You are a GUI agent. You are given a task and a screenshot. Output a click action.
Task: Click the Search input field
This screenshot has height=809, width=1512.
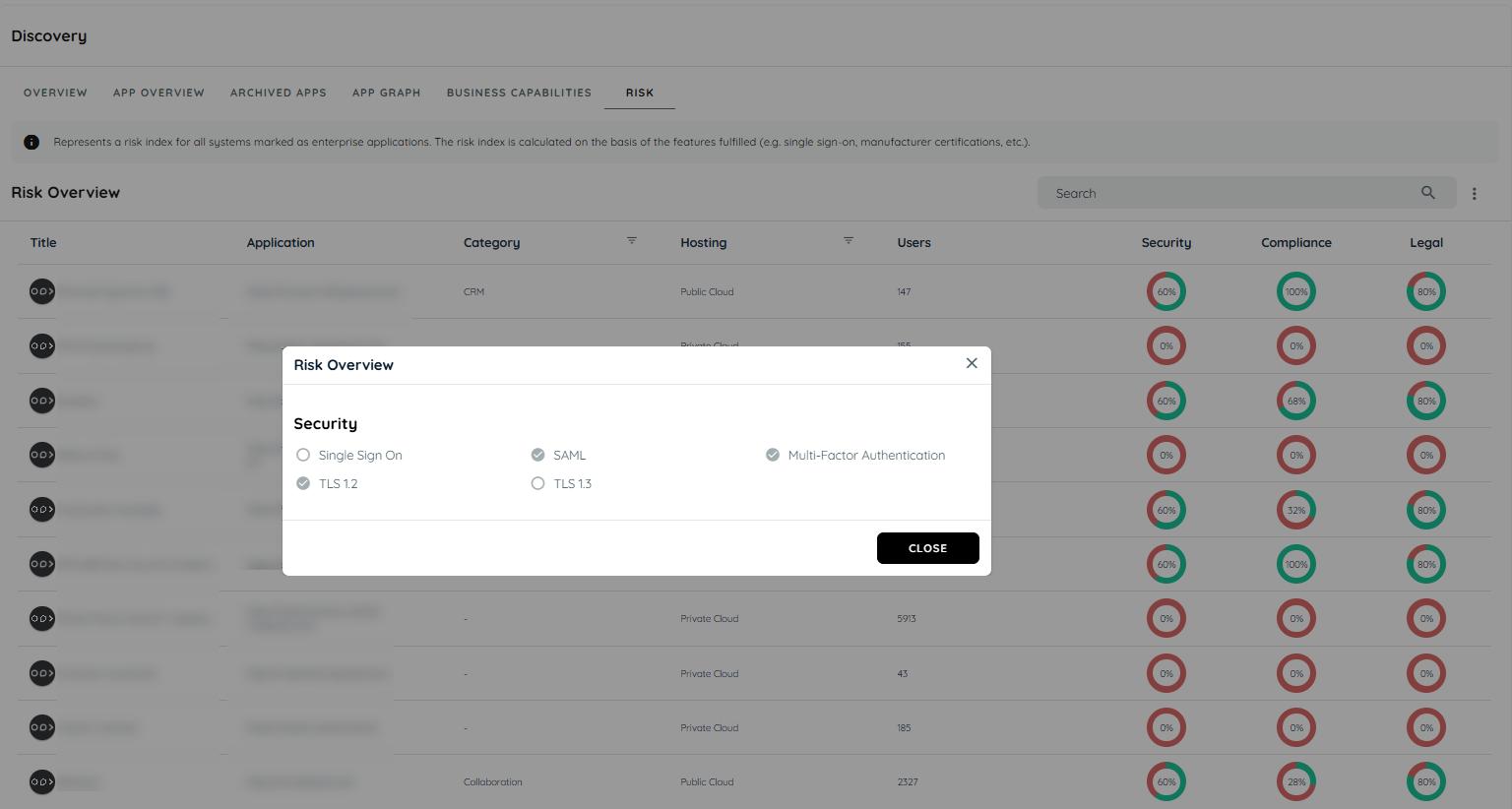tap(1246, 193)
